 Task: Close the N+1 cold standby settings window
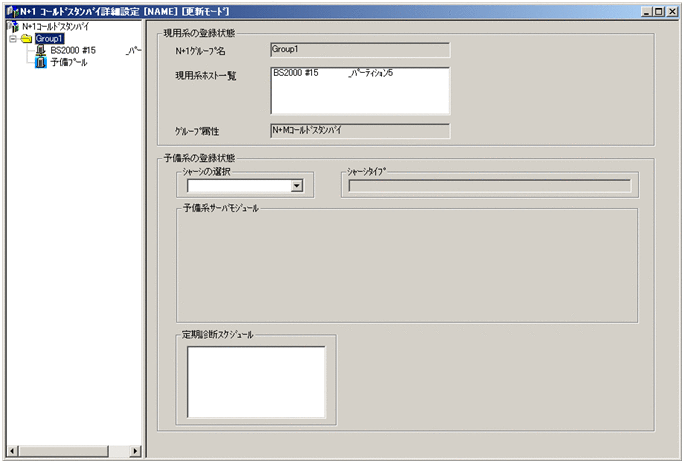[672, 12]
